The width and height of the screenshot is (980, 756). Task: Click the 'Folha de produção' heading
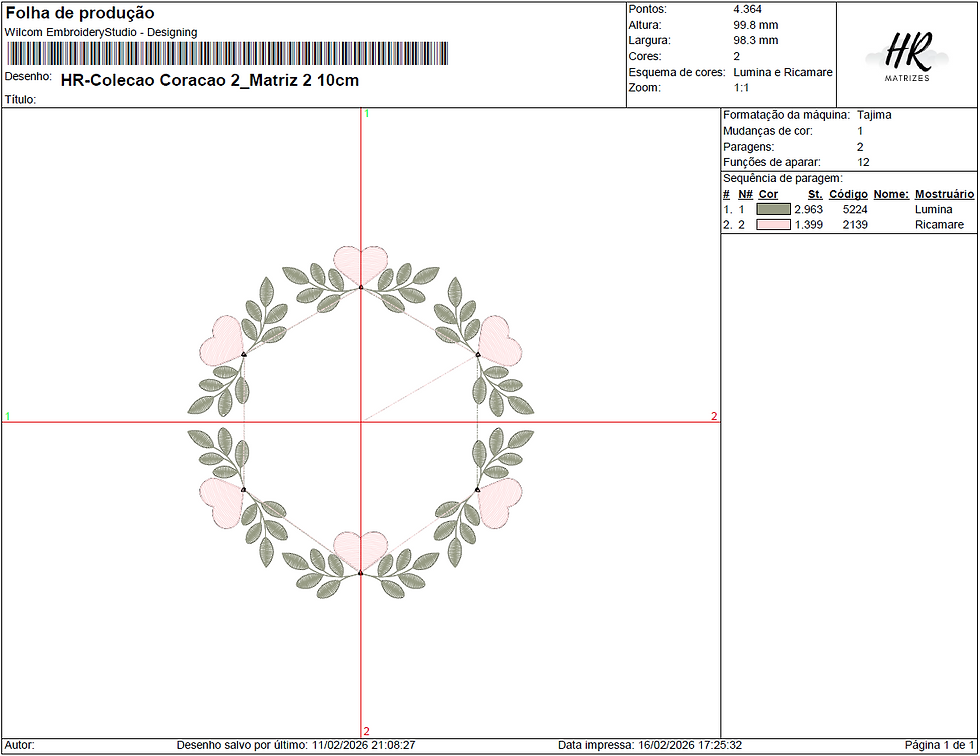tap(80, 13)
